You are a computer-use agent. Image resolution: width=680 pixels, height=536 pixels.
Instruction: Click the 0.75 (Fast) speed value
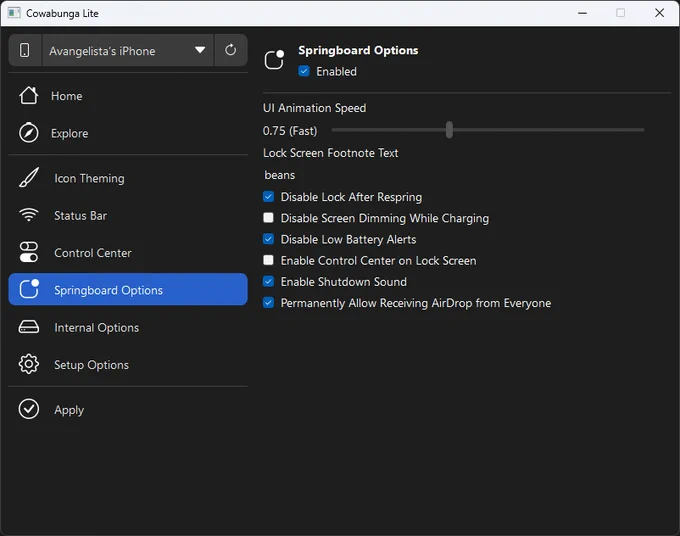coord(290,131)
